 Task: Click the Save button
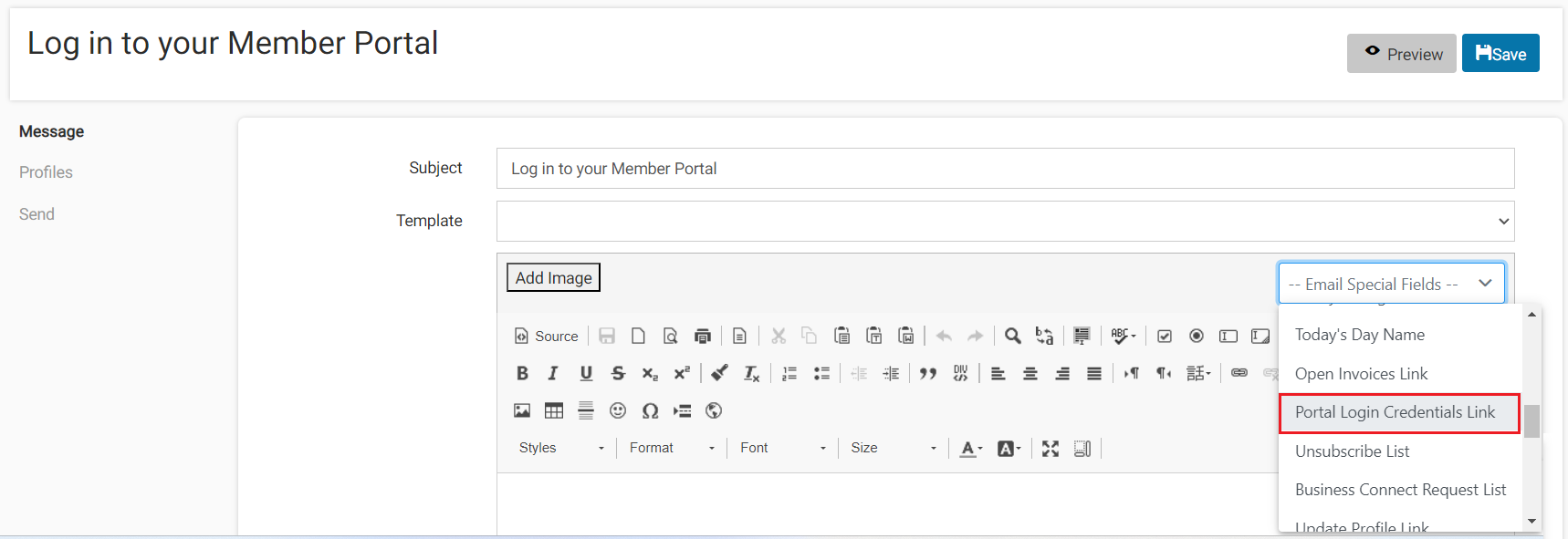tap(1500, 54)
